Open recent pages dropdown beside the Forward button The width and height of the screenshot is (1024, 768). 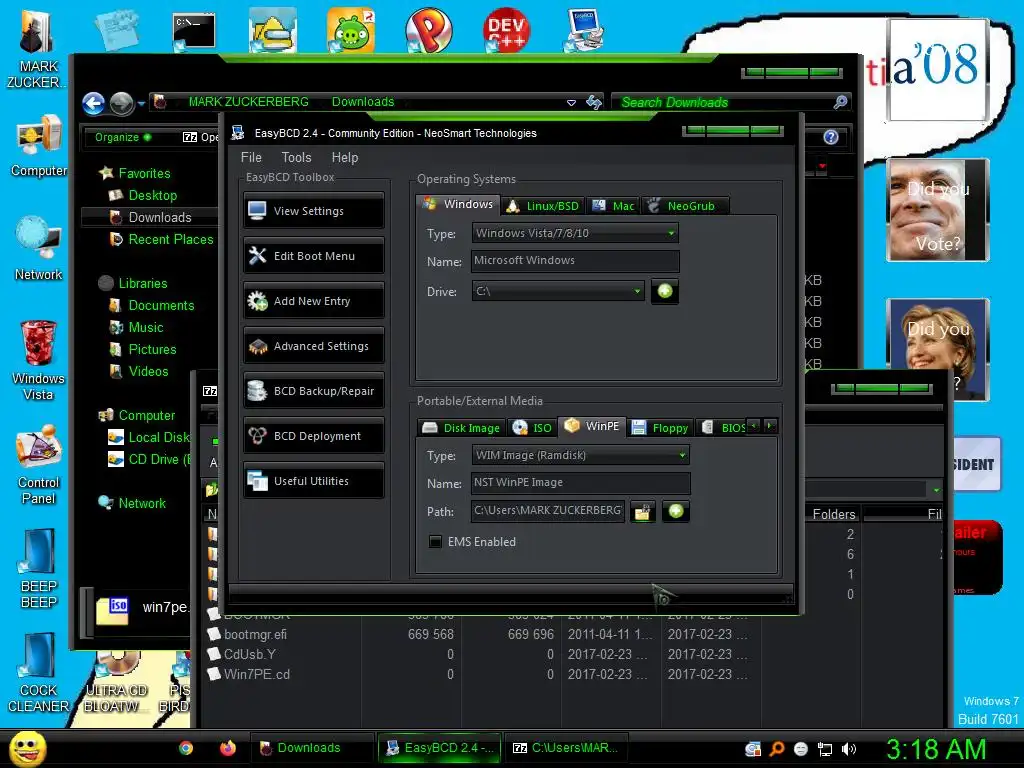point(141,104)
